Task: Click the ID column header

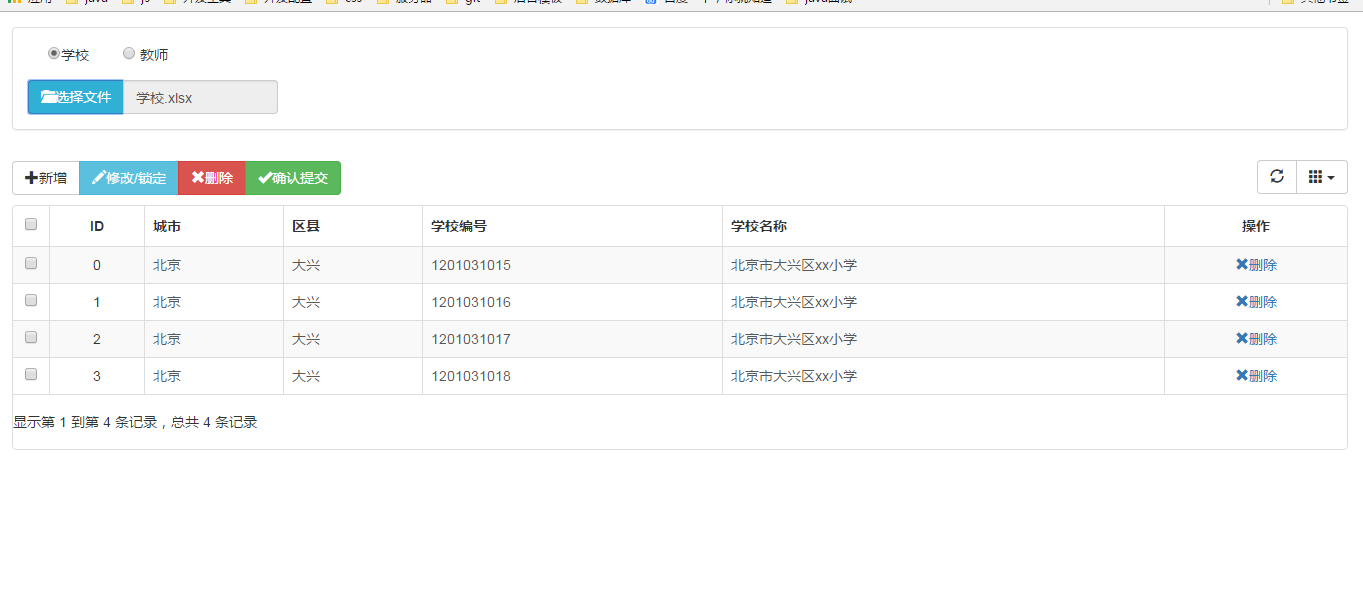Action: point(97,226)
